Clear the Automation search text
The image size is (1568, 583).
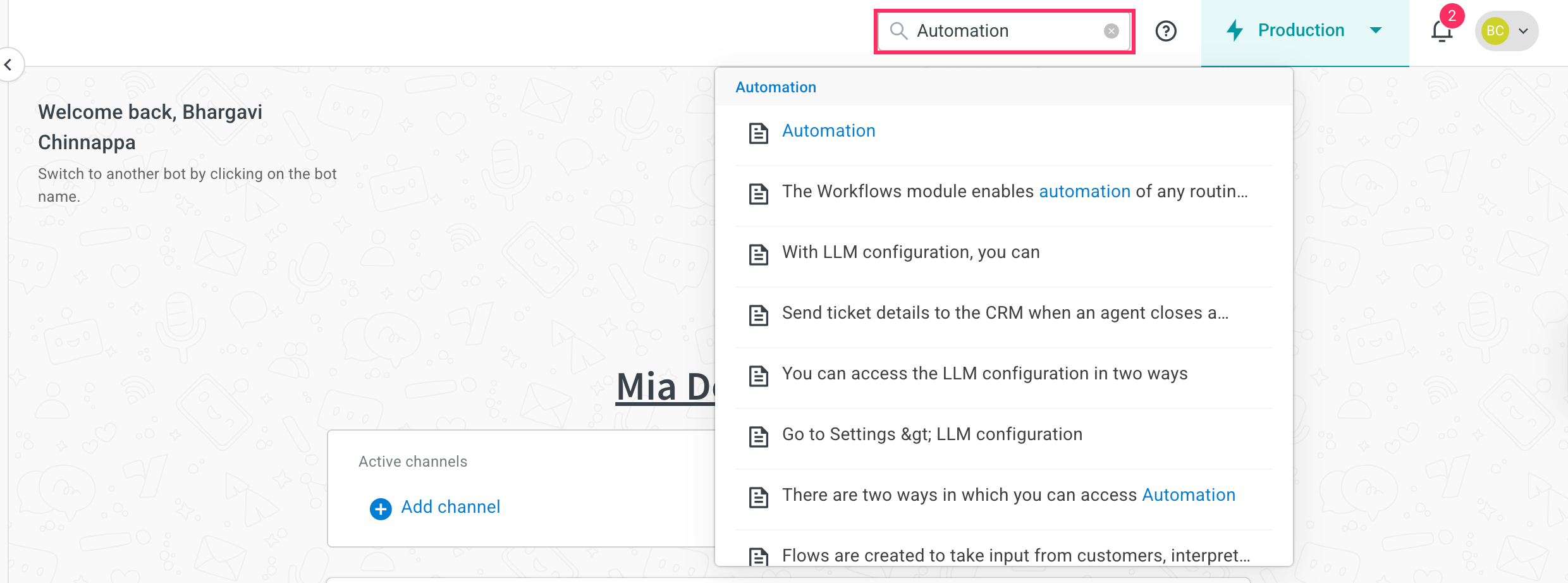coord(1111,31)
